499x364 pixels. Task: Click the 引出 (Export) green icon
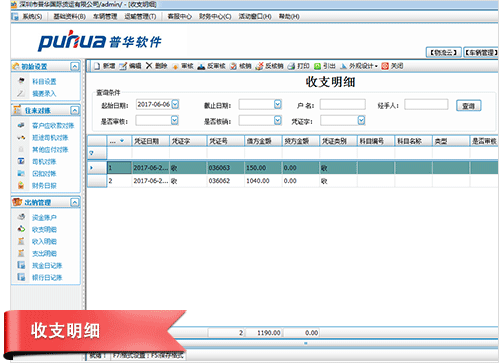coord(318,66)
